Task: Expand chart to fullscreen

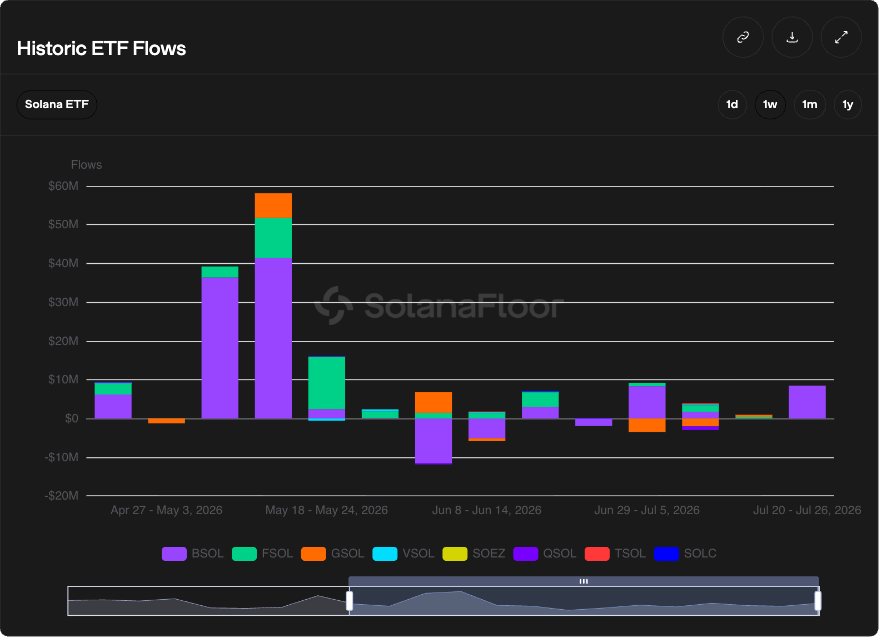Action: point(841,37)
